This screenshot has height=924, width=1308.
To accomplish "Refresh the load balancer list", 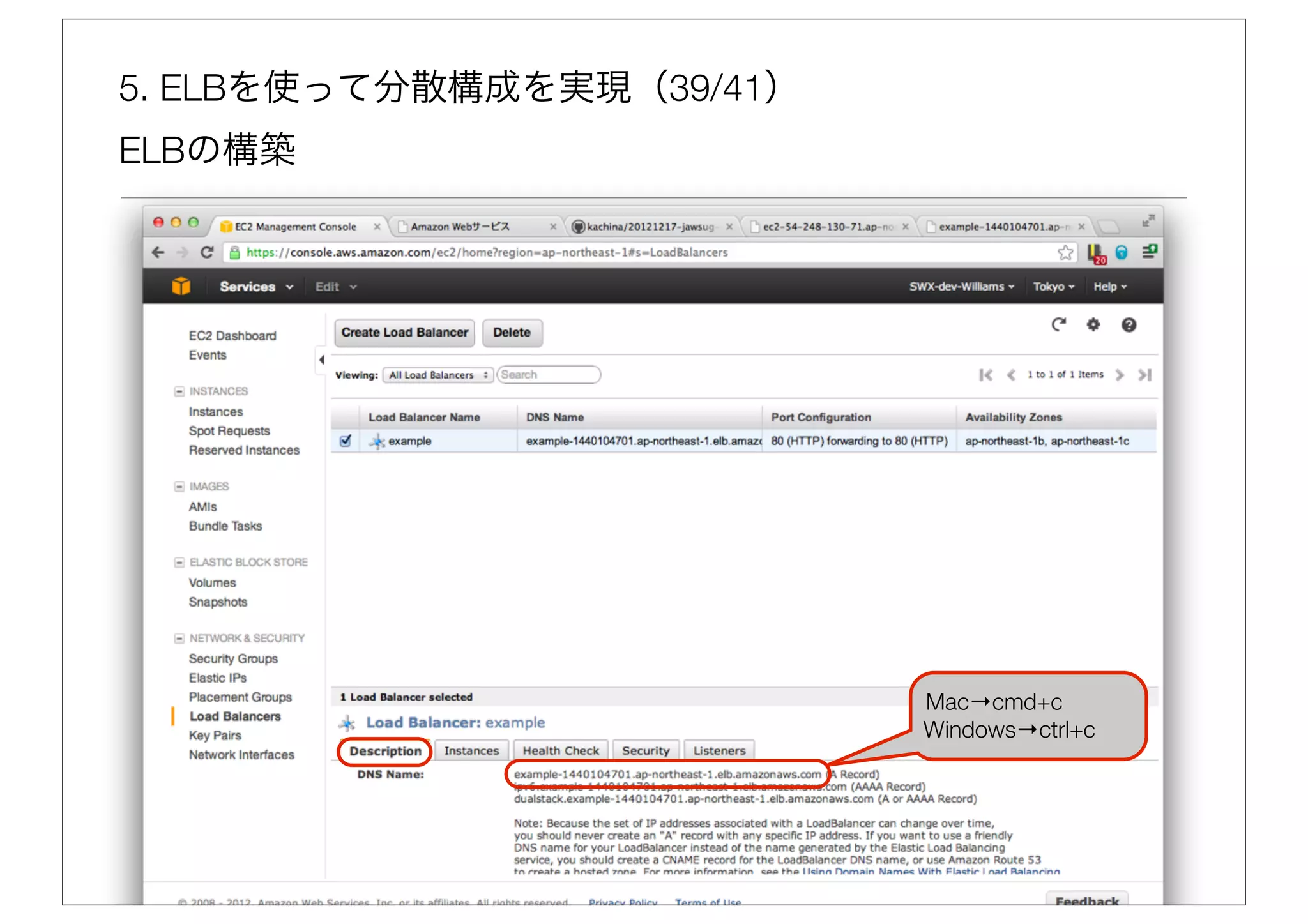I will (x=1058, y=325).
